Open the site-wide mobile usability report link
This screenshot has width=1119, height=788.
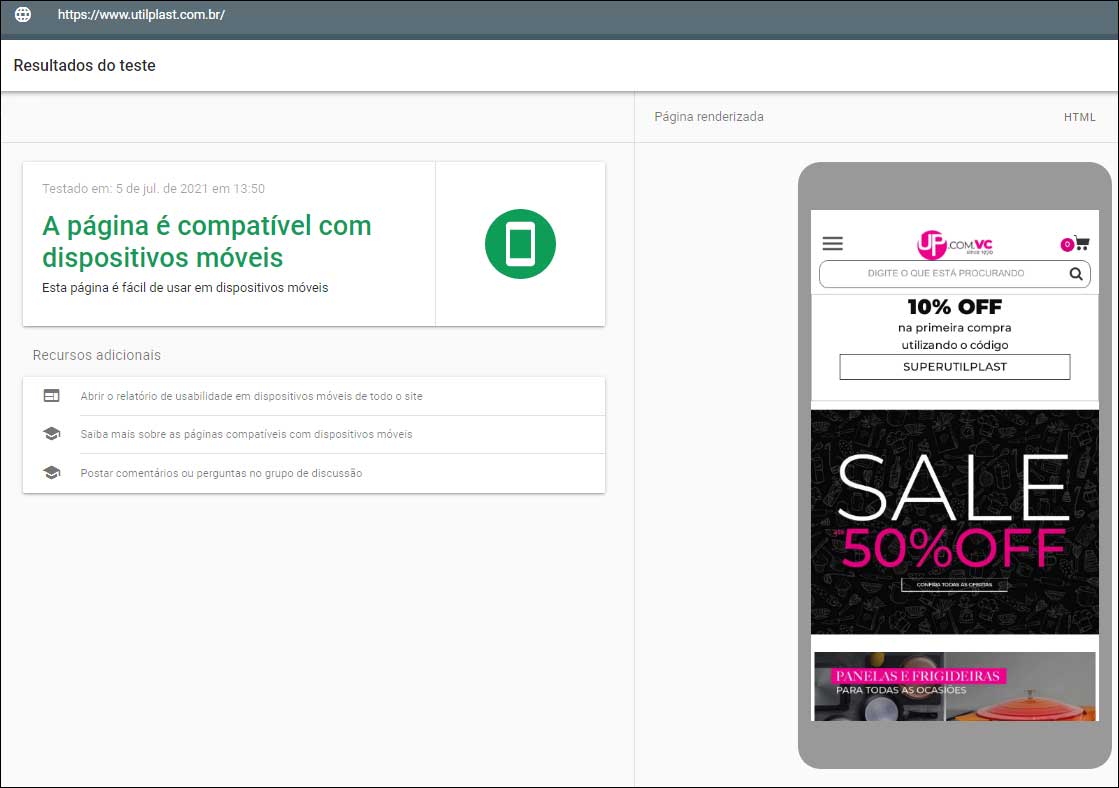pos(251,396)
